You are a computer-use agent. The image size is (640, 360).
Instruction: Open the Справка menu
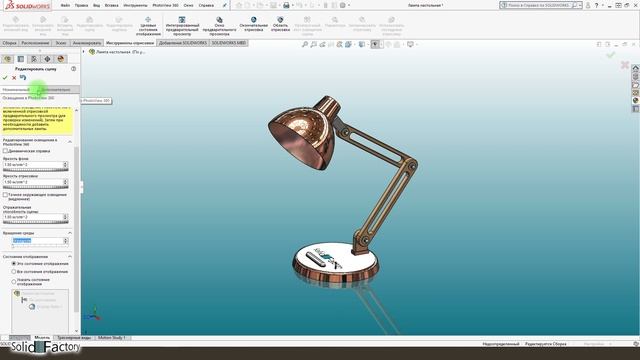coord(206,6)
